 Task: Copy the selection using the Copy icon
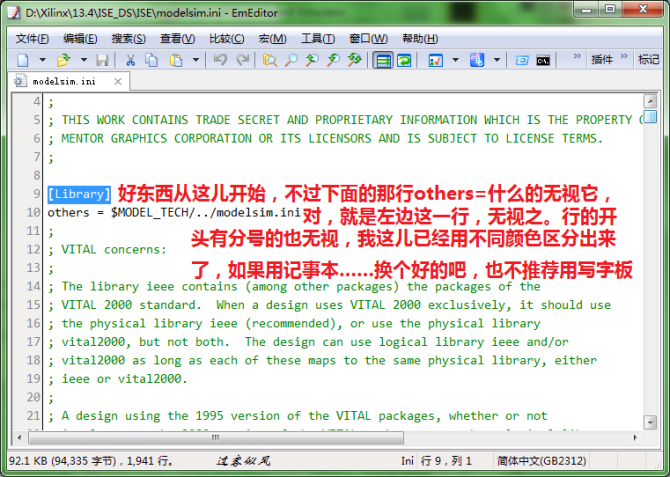click(x=152, y=60)
